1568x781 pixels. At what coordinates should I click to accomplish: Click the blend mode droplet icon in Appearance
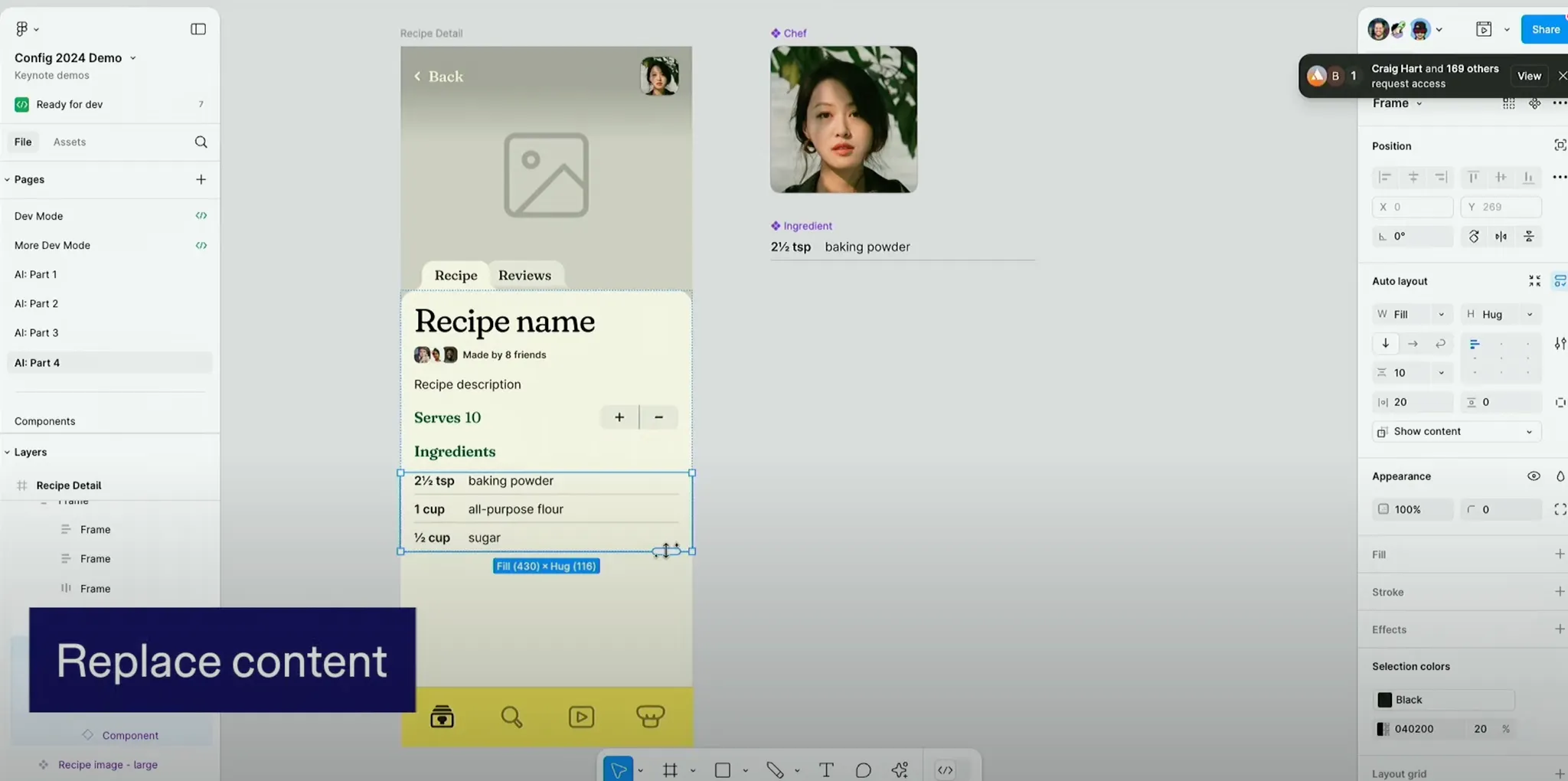(1560, 476)
